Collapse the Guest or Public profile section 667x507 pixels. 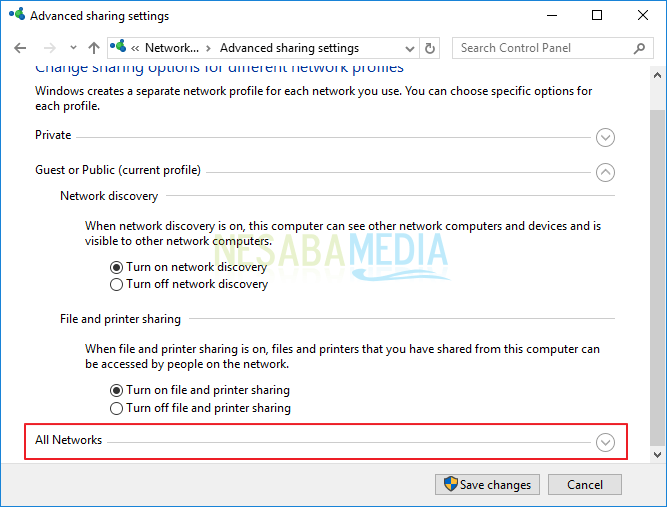(x=605, y=172)
